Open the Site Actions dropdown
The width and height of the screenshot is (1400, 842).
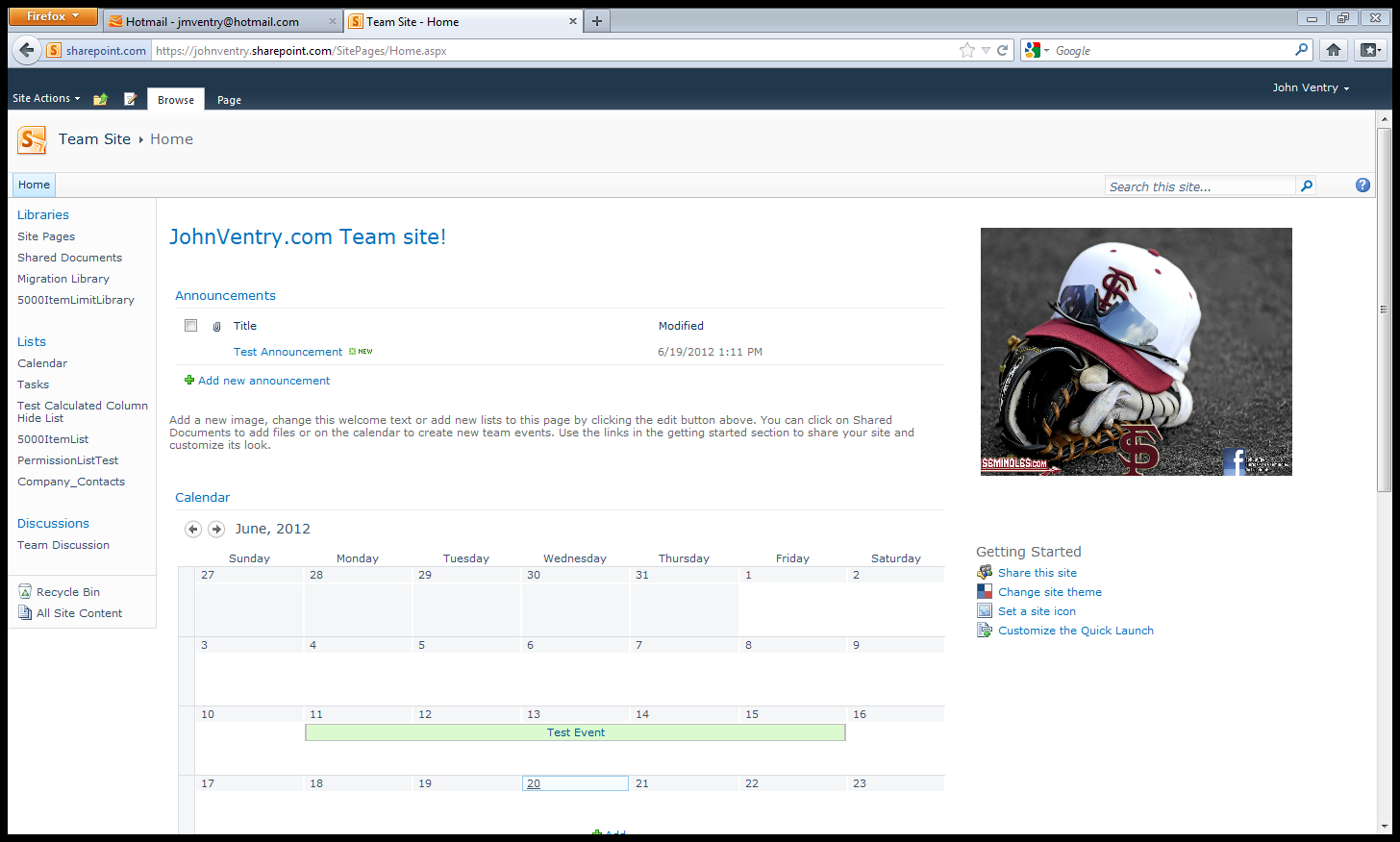45,98
